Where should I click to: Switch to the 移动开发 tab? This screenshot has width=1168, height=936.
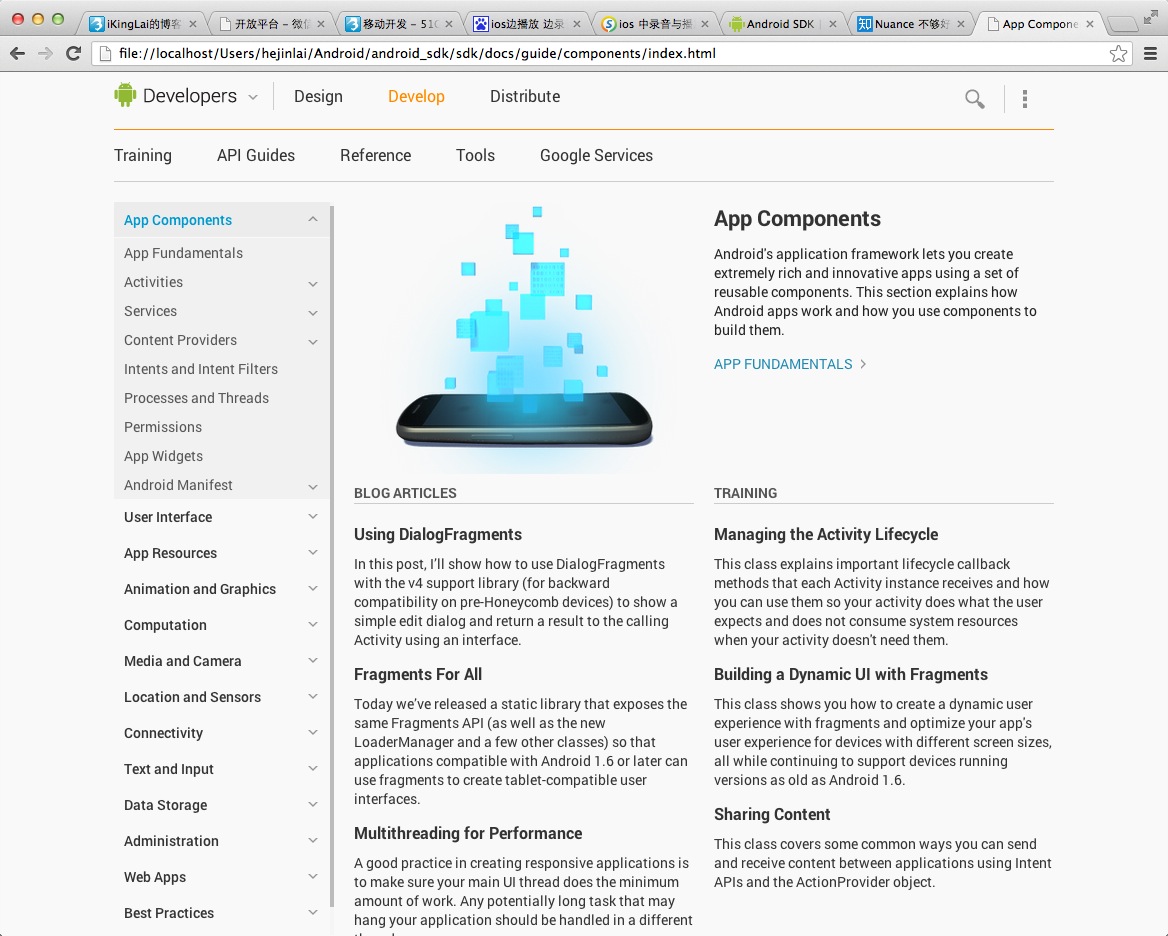pyautogui.click(x=398, y=24)
